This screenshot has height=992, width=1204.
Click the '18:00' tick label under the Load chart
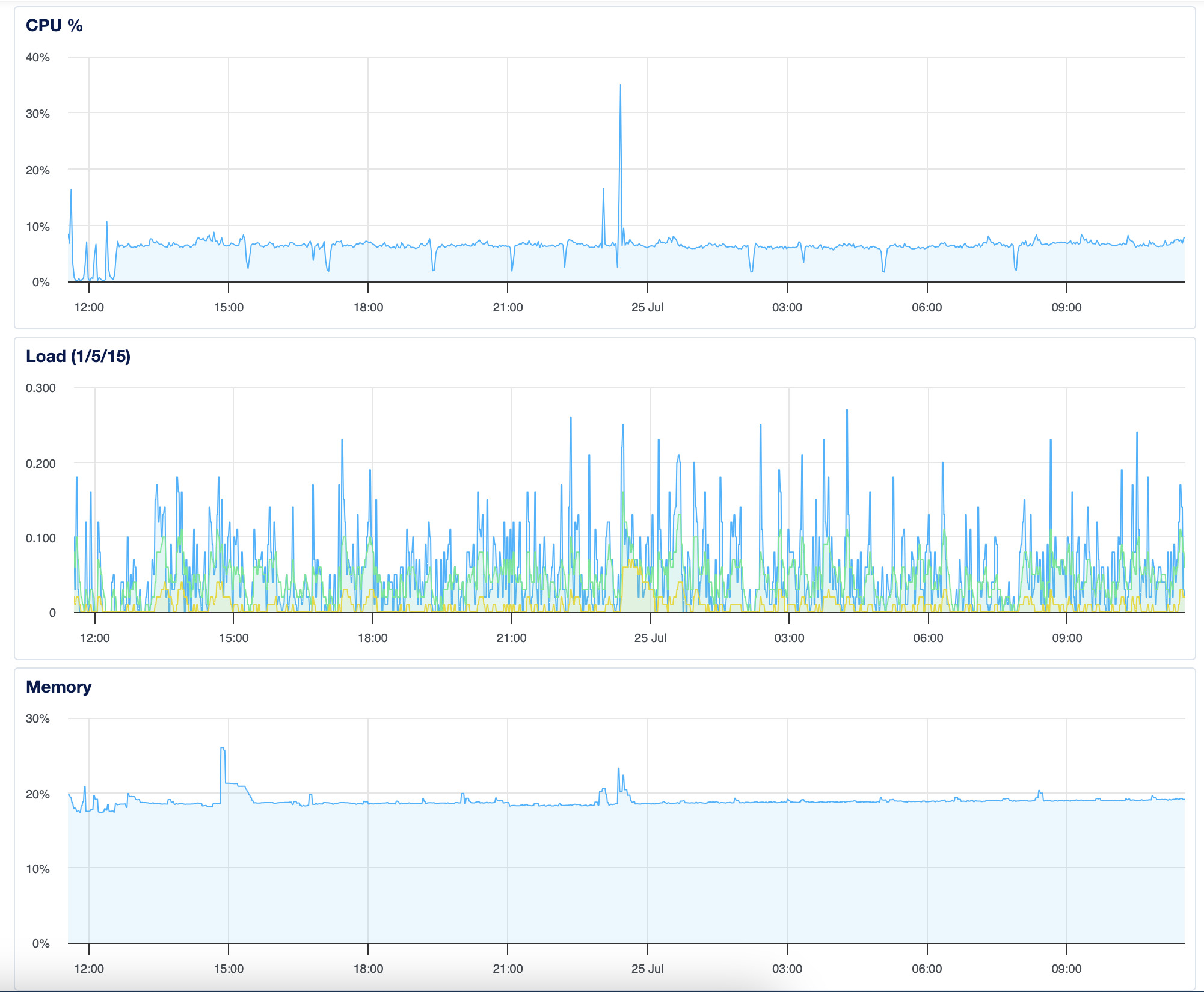pyautogui.click(x=373, y=638)
